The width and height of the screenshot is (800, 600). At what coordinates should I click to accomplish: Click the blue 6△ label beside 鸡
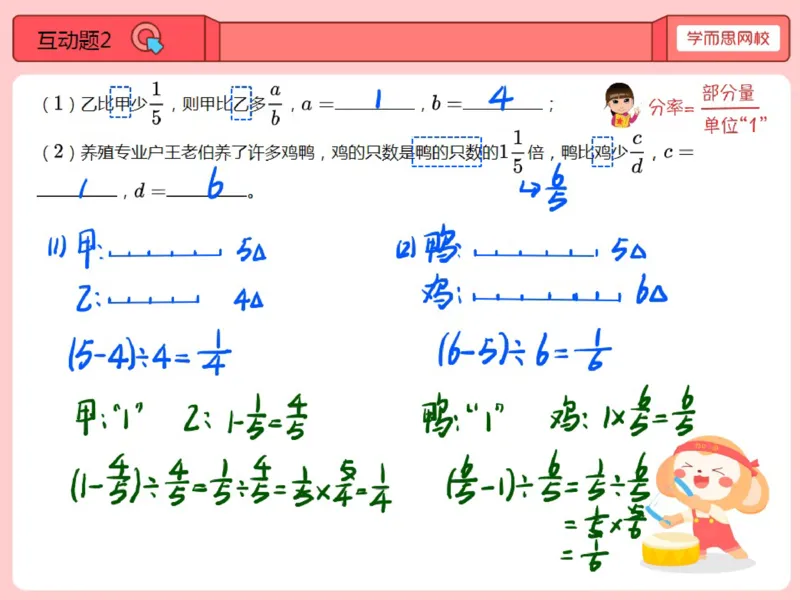(651, 290)
